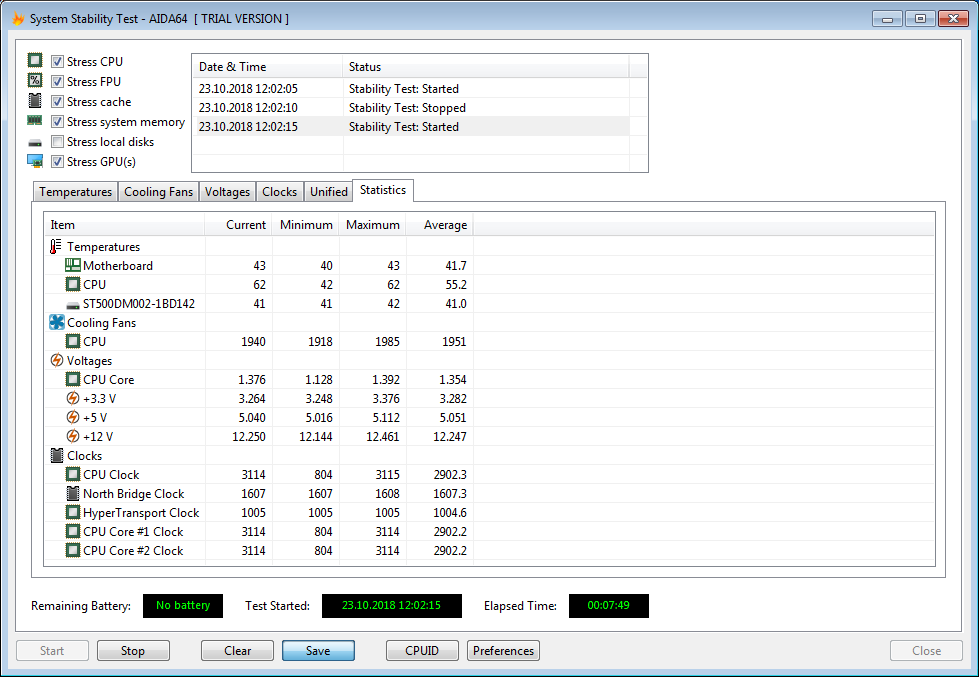
Task: Open the Unified tab
Action: 329,192
